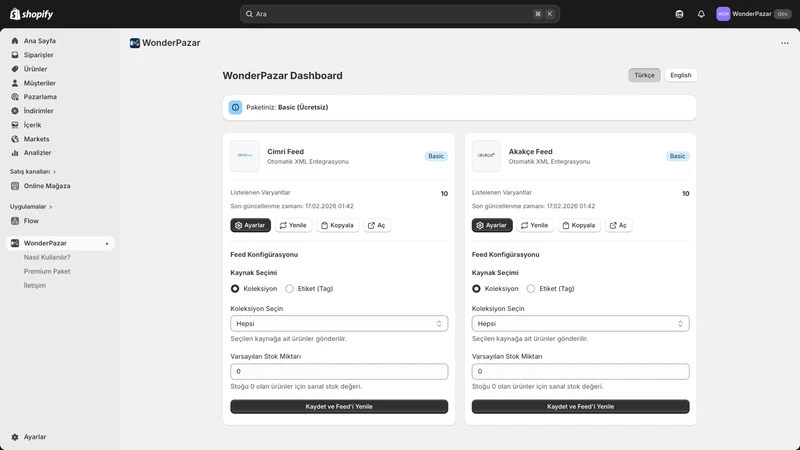Click the Ayarlar gear icon in sidebar bottom
Image resolution: width=800 pixels, height=450 pixels.
(x=15, y=437)
